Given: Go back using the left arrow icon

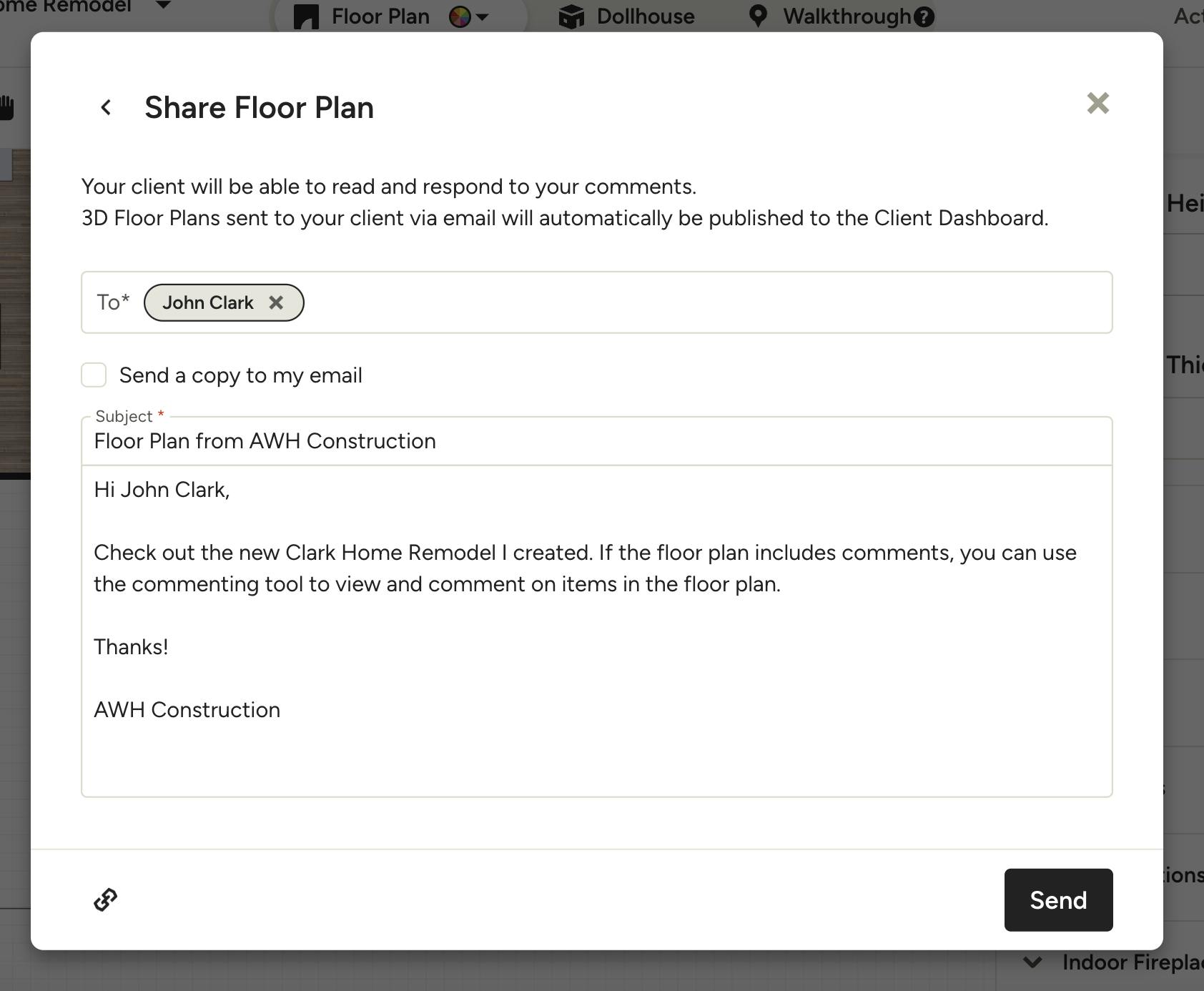Looking at the screenshot, I should coord(106,107).
